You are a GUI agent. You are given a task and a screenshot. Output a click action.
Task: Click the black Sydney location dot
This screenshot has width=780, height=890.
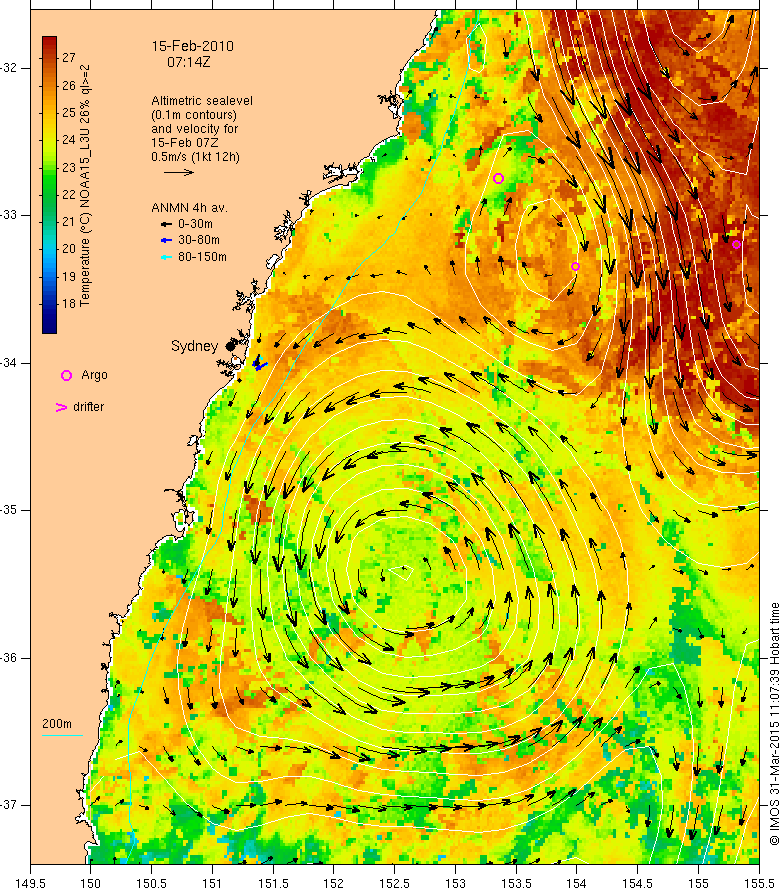(230, 346)
